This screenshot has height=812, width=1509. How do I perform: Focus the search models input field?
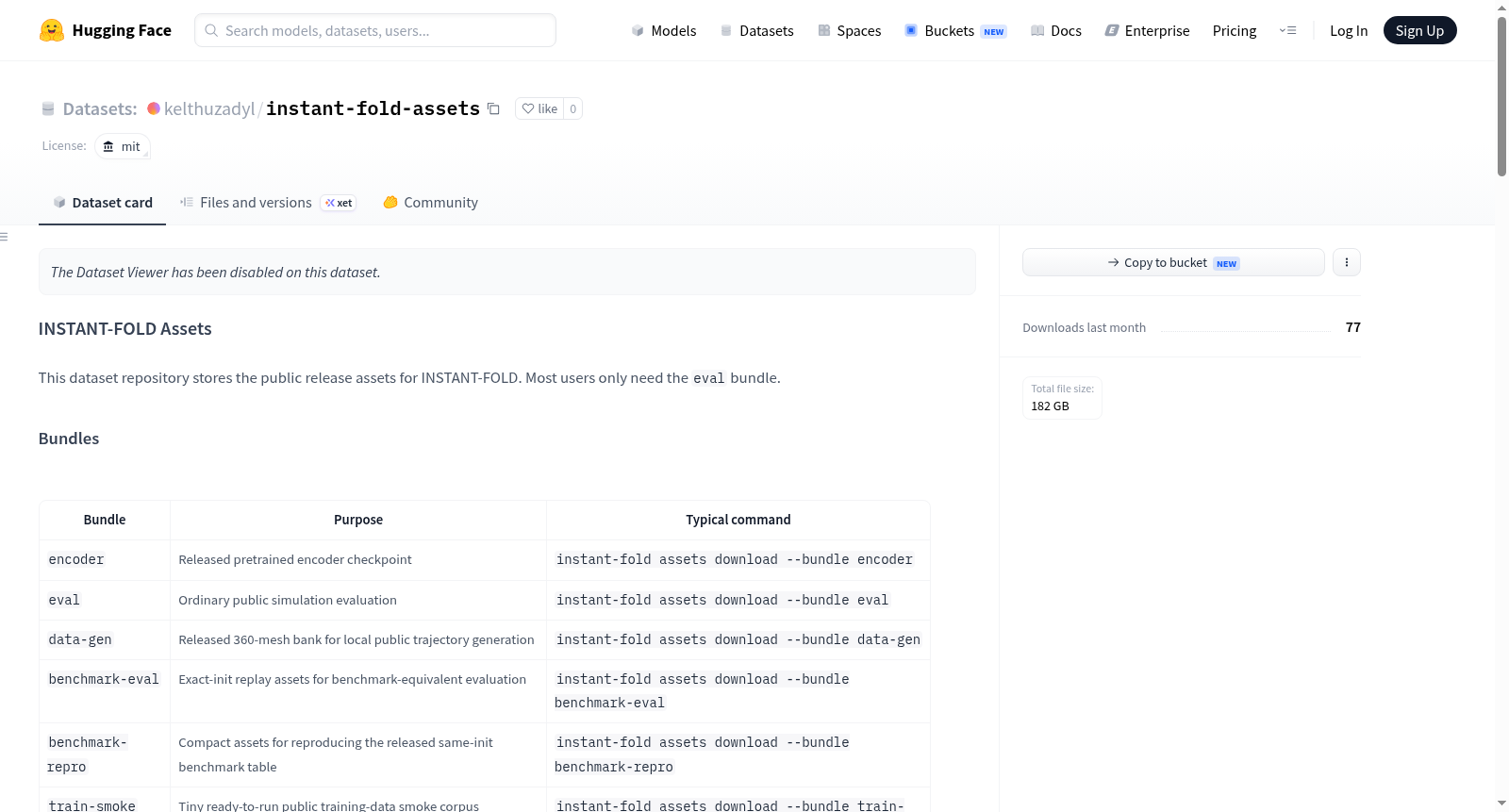click(375, 30)
